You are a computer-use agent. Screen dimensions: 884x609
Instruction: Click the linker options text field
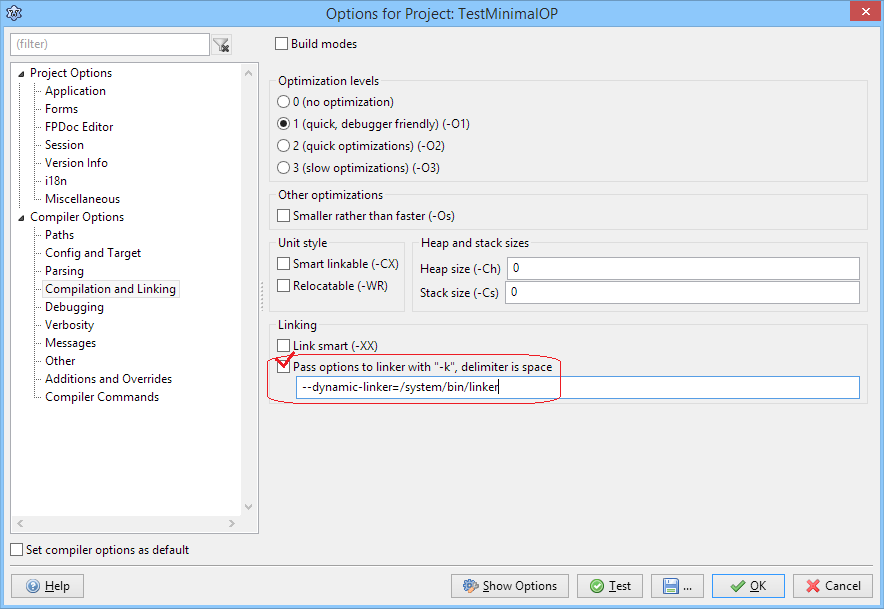[x=577, y=388]
